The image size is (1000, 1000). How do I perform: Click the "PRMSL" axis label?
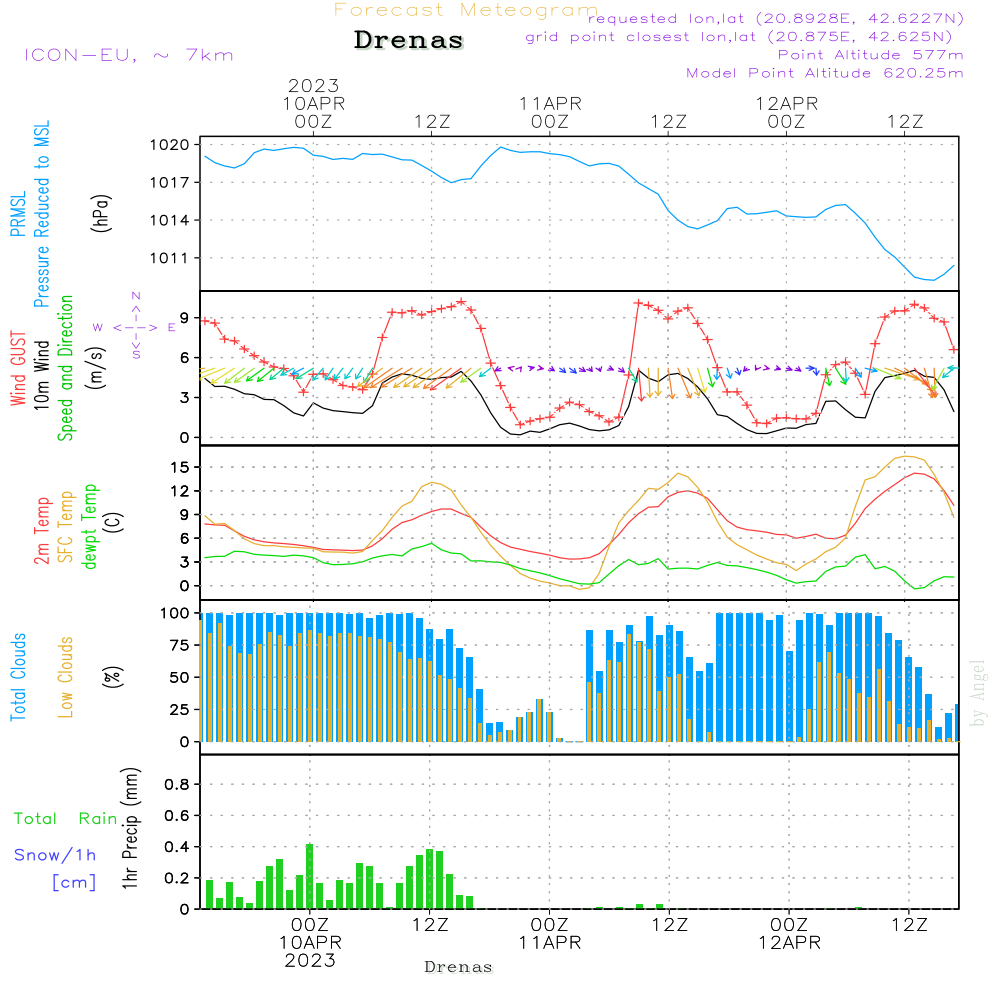[x=18, y=214]
